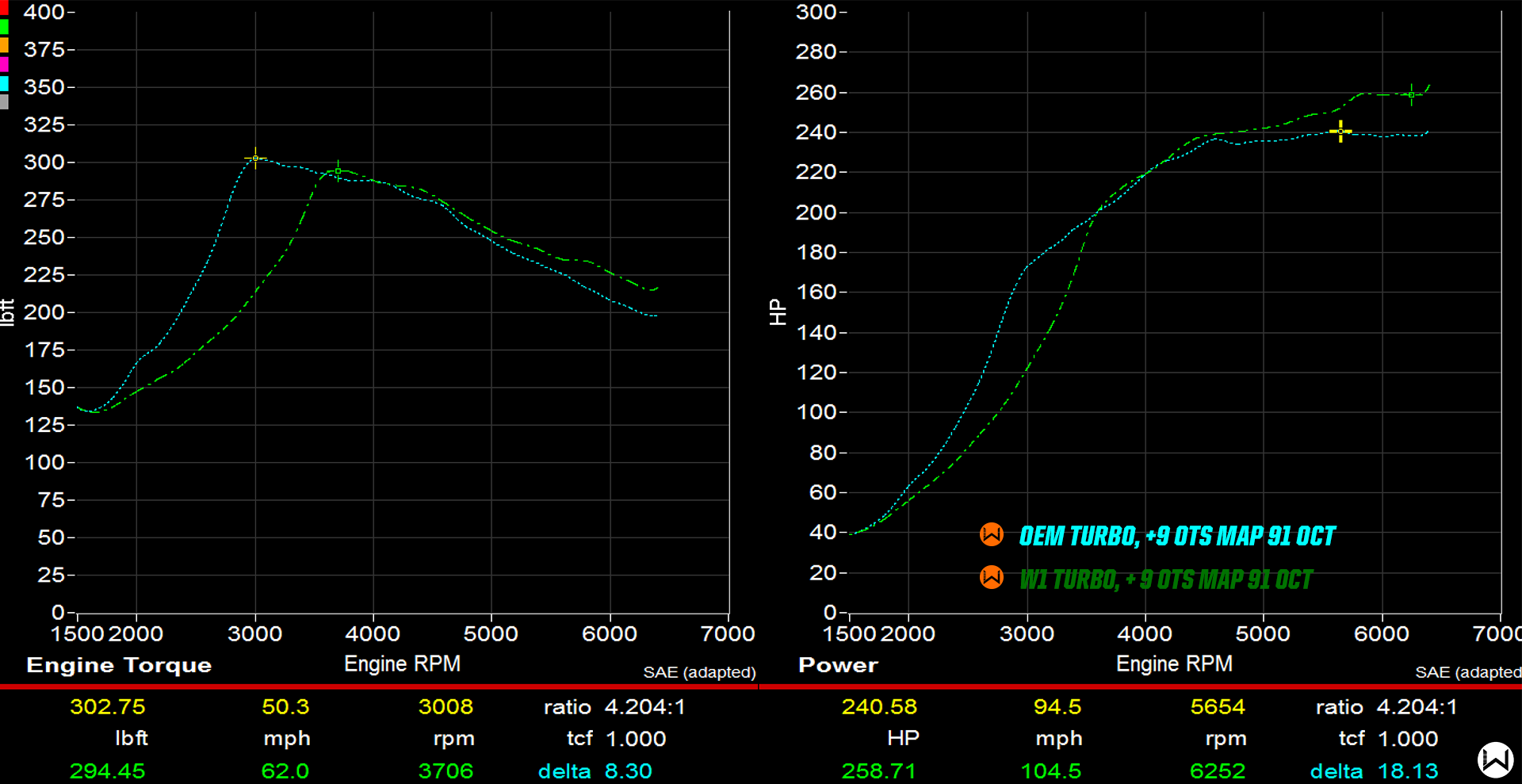
Task: Click the 258.71 horsepower reading
Action: point(879,771)
